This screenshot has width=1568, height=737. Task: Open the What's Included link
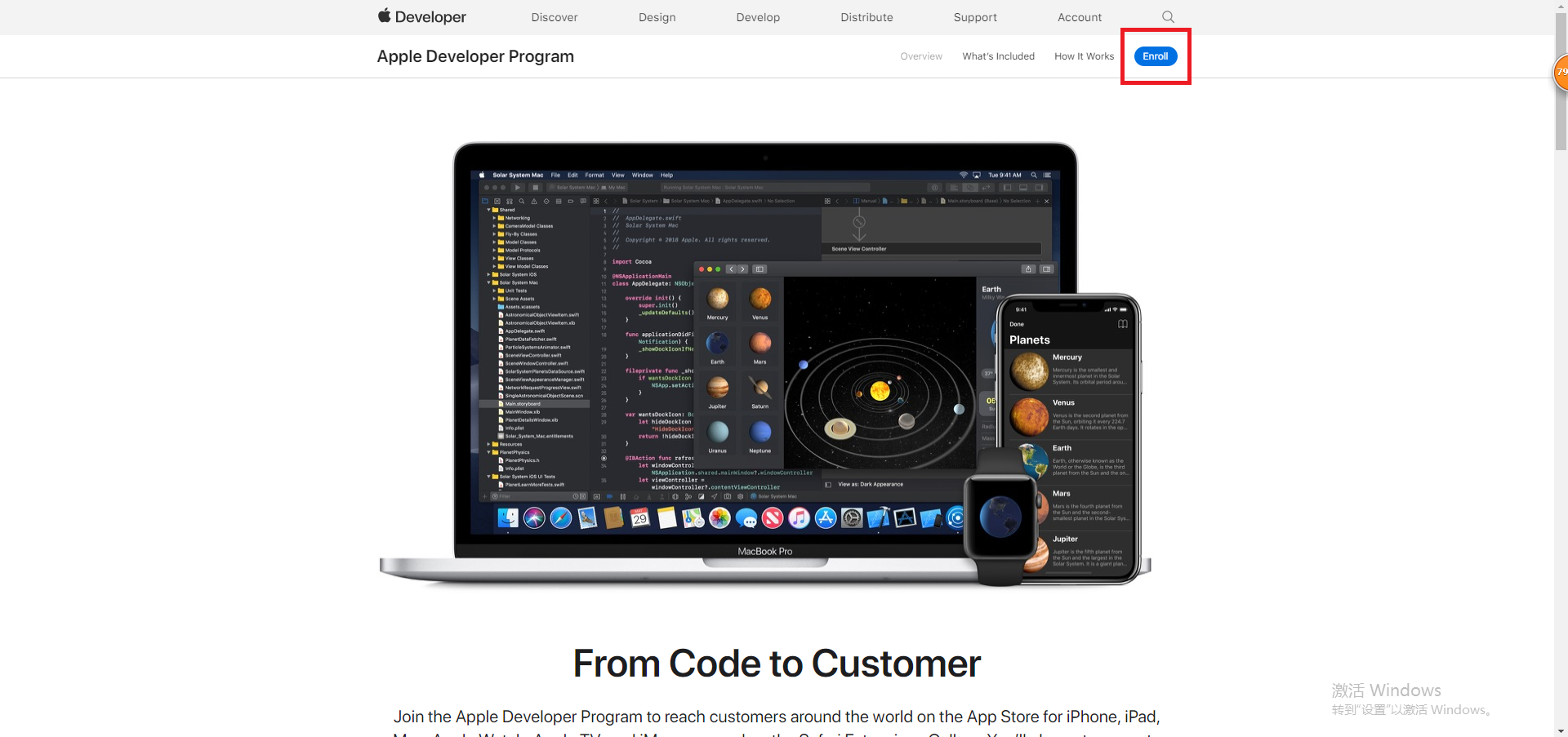tap(999, 56)
